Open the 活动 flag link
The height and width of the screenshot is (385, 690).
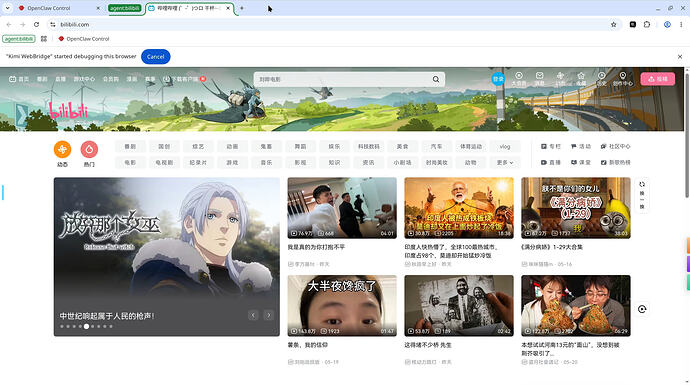coord(581,147)
